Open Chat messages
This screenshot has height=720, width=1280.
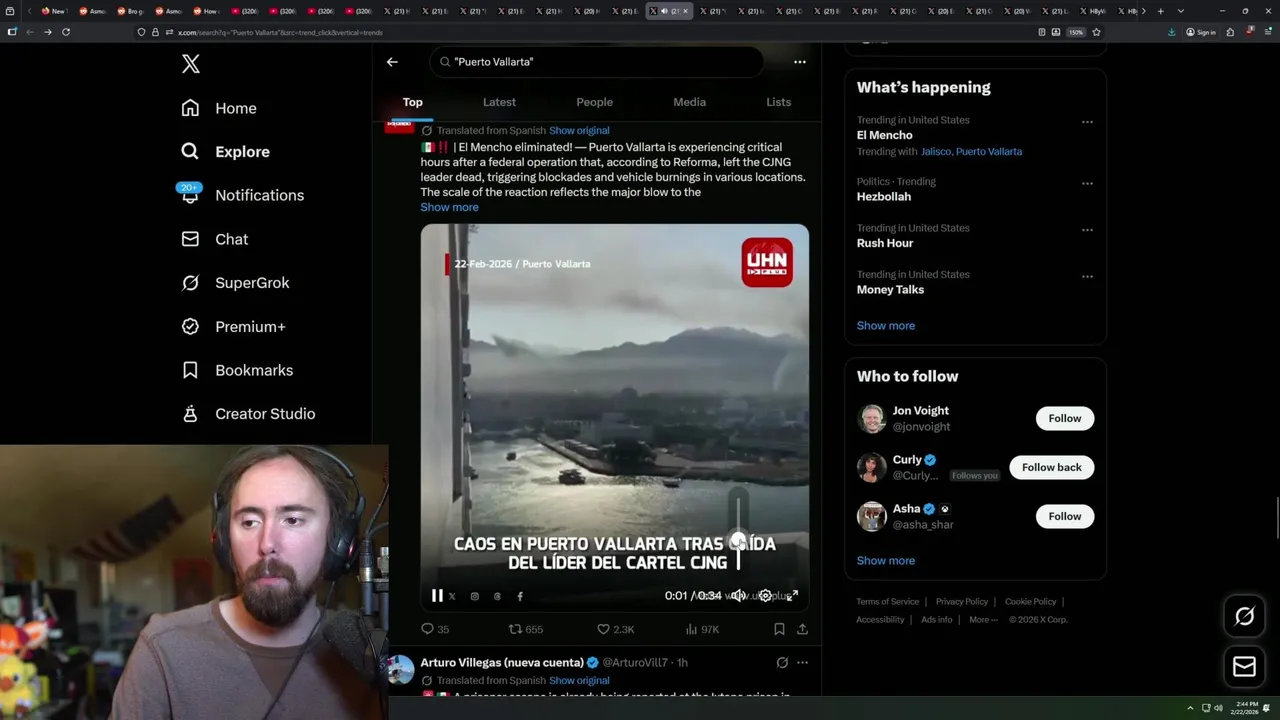pyautogui.click(x=214, y=239)
